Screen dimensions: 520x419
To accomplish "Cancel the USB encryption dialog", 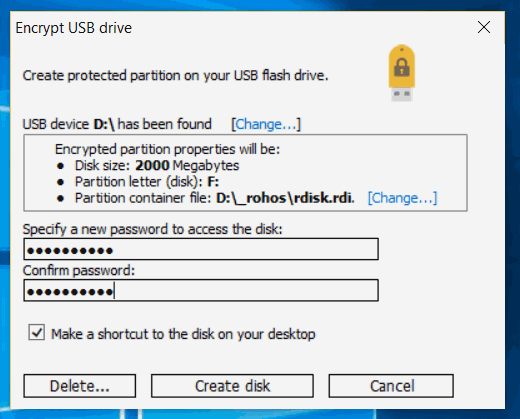I will point(391,386).
